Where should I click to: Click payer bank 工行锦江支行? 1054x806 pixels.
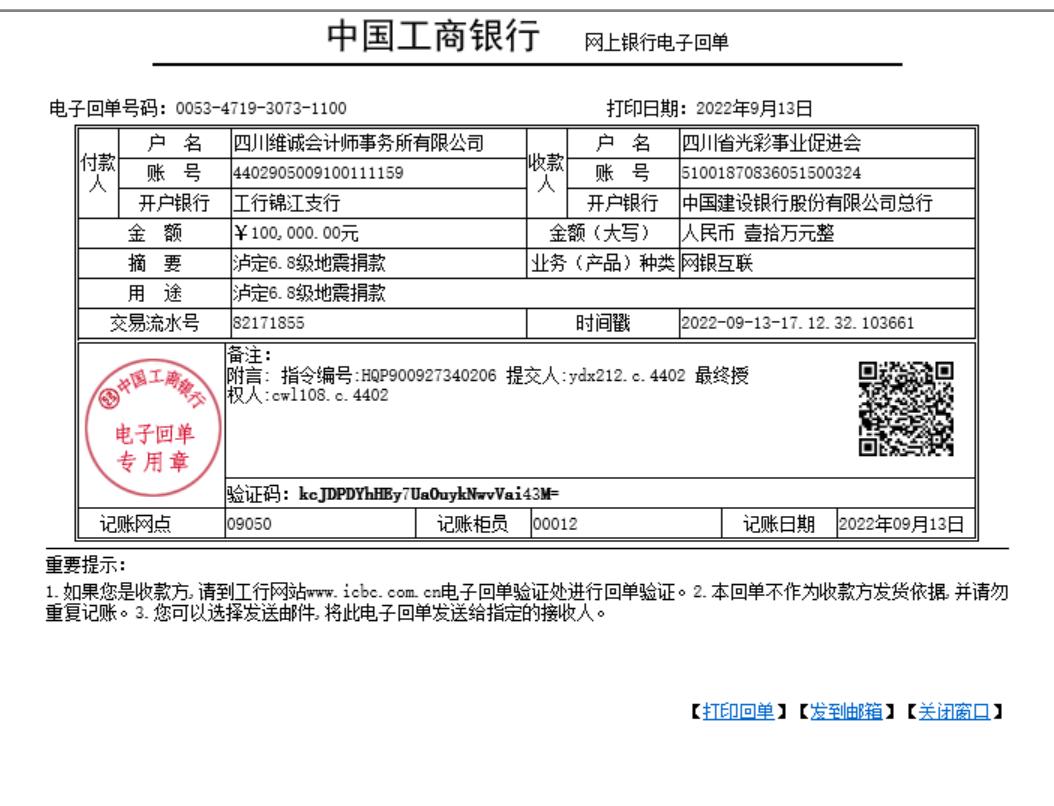[286, 203]
